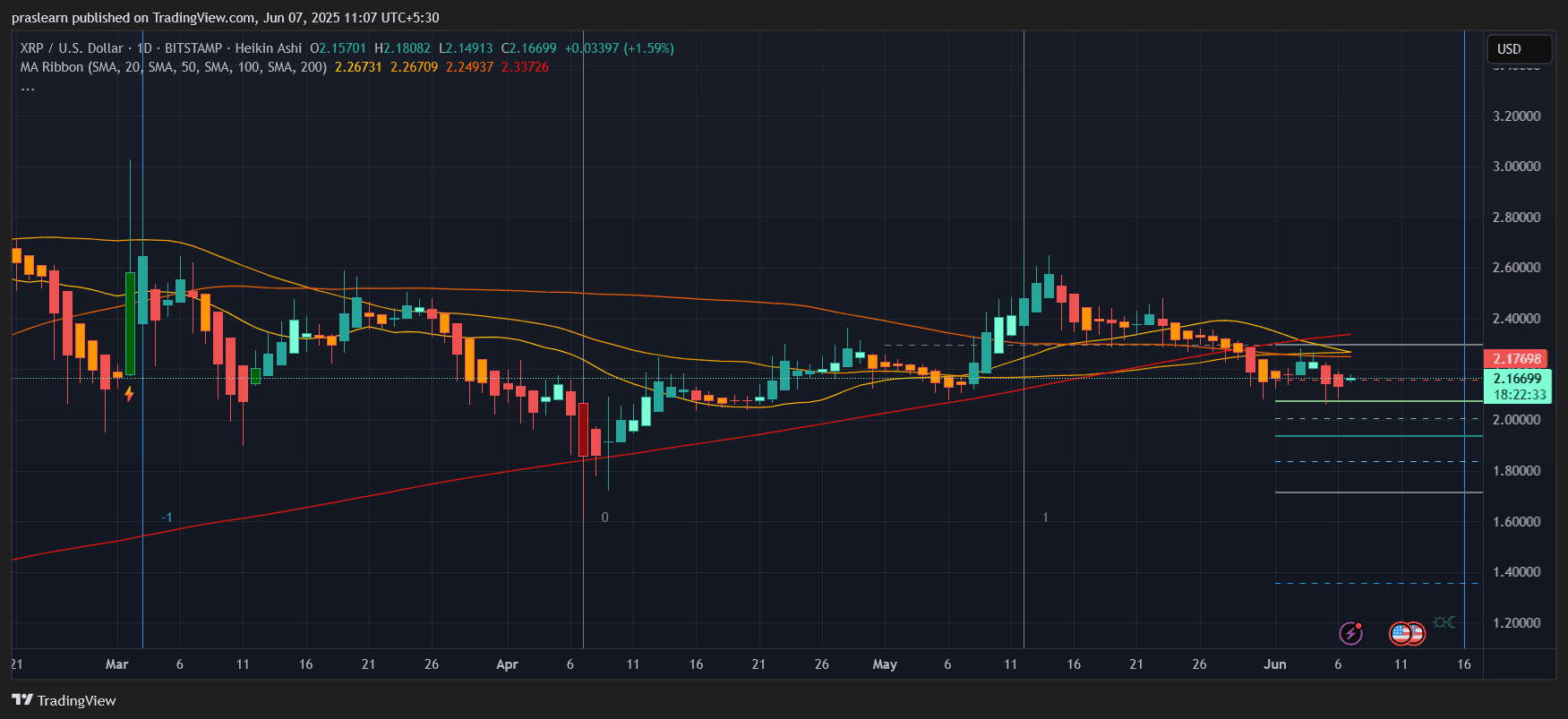Click the 18:22:33 bar countdown timer
Viewport: 1568px width, 719px height.
(1519, 395)
